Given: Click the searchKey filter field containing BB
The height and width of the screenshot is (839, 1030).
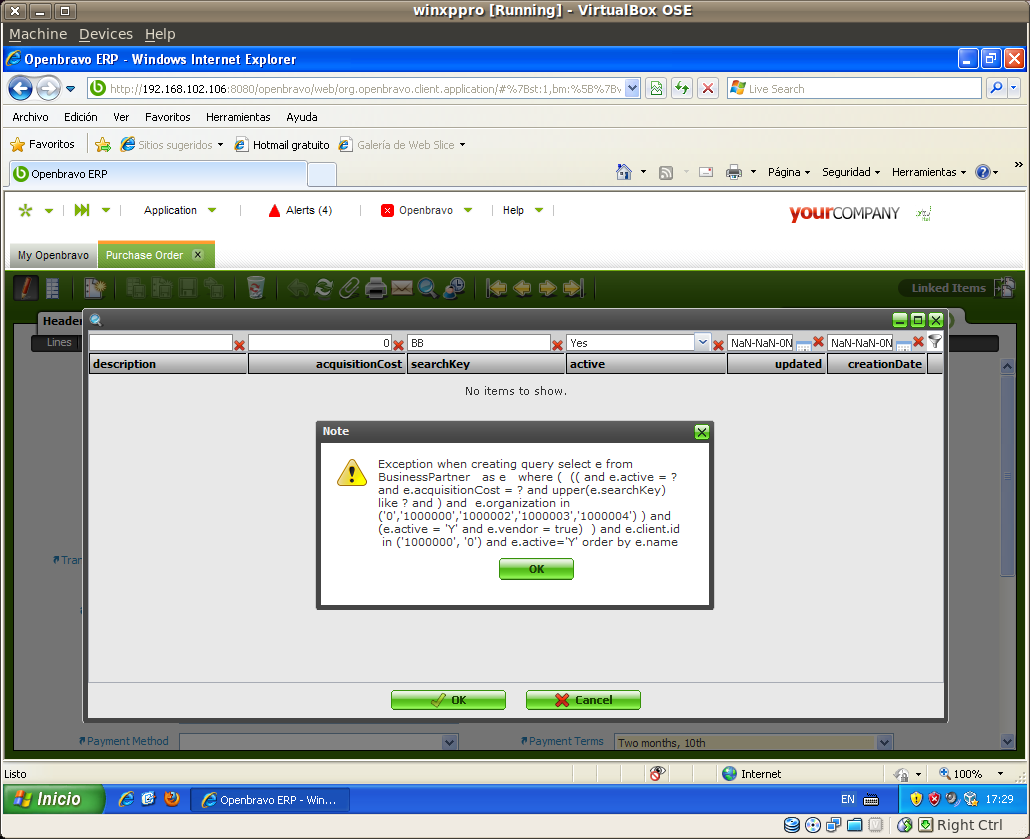Looking at the screenshot, I should pyautogui.click(x=479, y=342).
